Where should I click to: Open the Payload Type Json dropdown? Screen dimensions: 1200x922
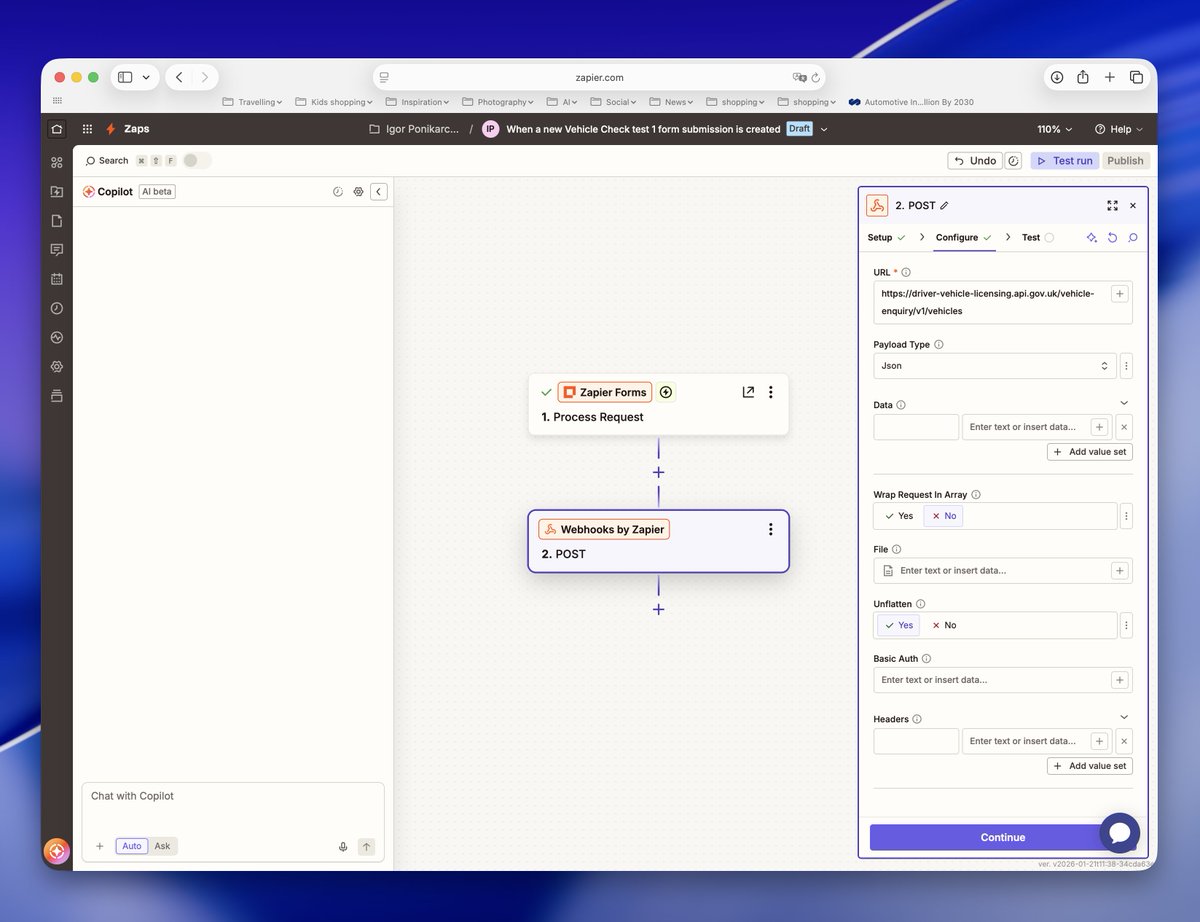pos(995,366)
